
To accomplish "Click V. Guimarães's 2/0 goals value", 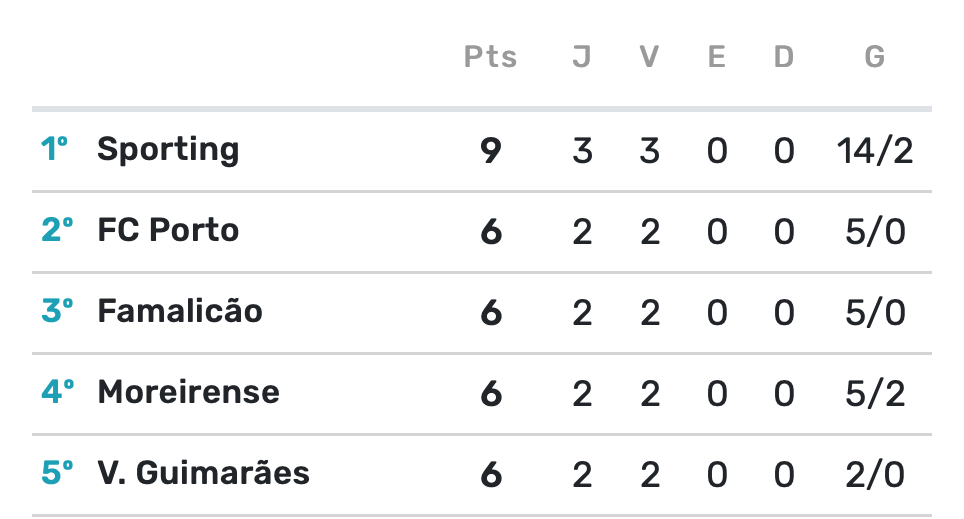I will 875,475.
